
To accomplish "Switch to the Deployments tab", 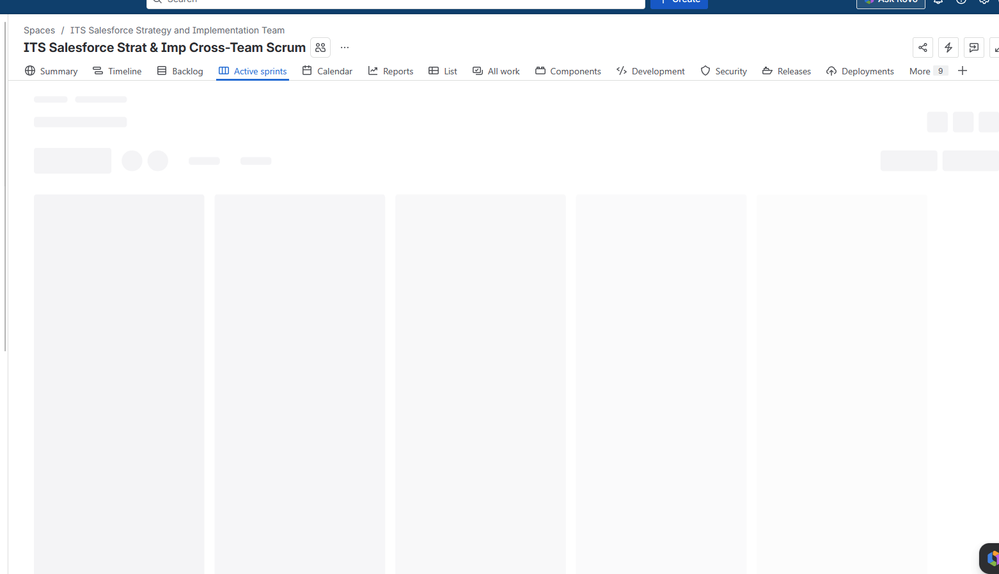I will [859, 71].
